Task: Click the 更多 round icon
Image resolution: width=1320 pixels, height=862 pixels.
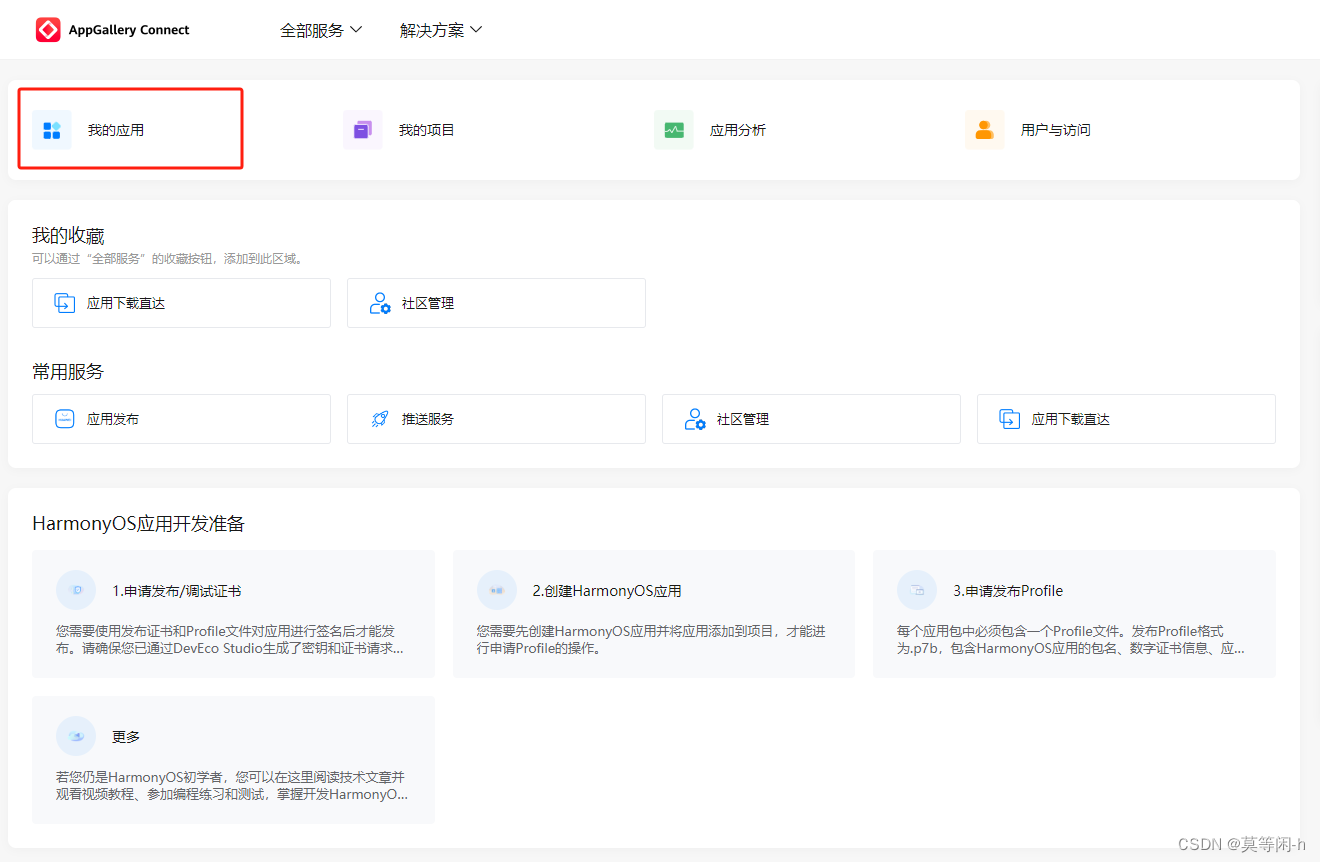Action: tap(76, 736)
